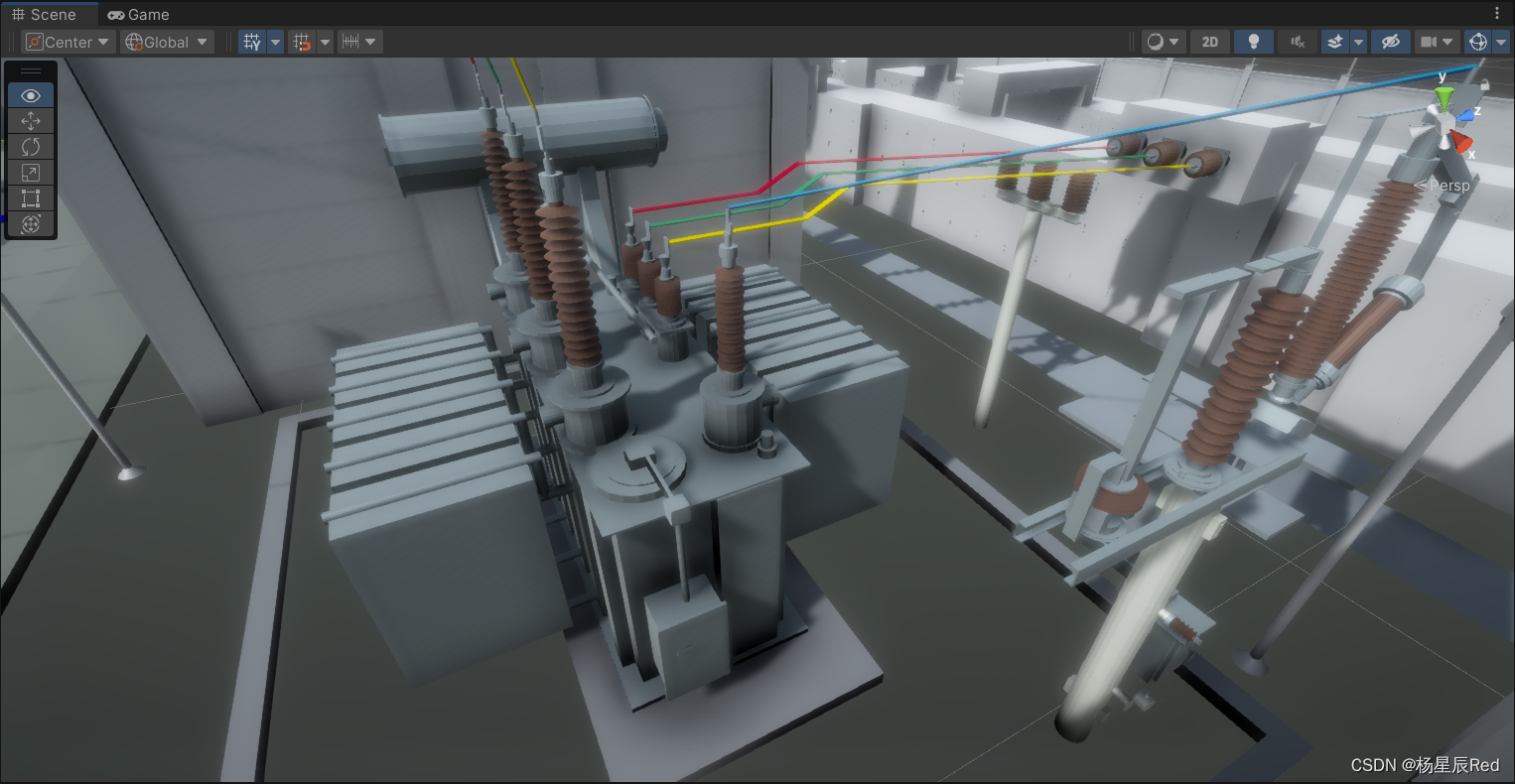Open the increment snapping dropdown
Image resolution: width=1515 pixels, height=784 pixels.
(359, 42)
